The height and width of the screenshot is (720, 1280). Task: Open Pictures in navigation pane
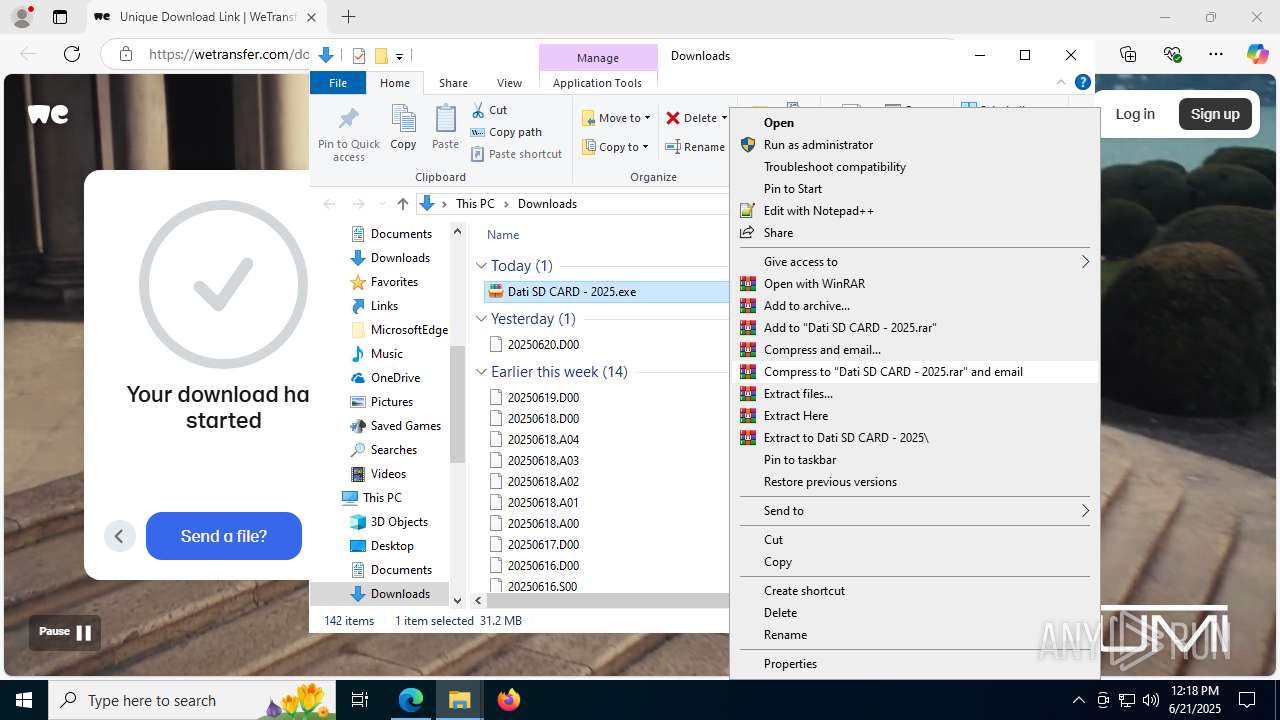coord(391,402)
